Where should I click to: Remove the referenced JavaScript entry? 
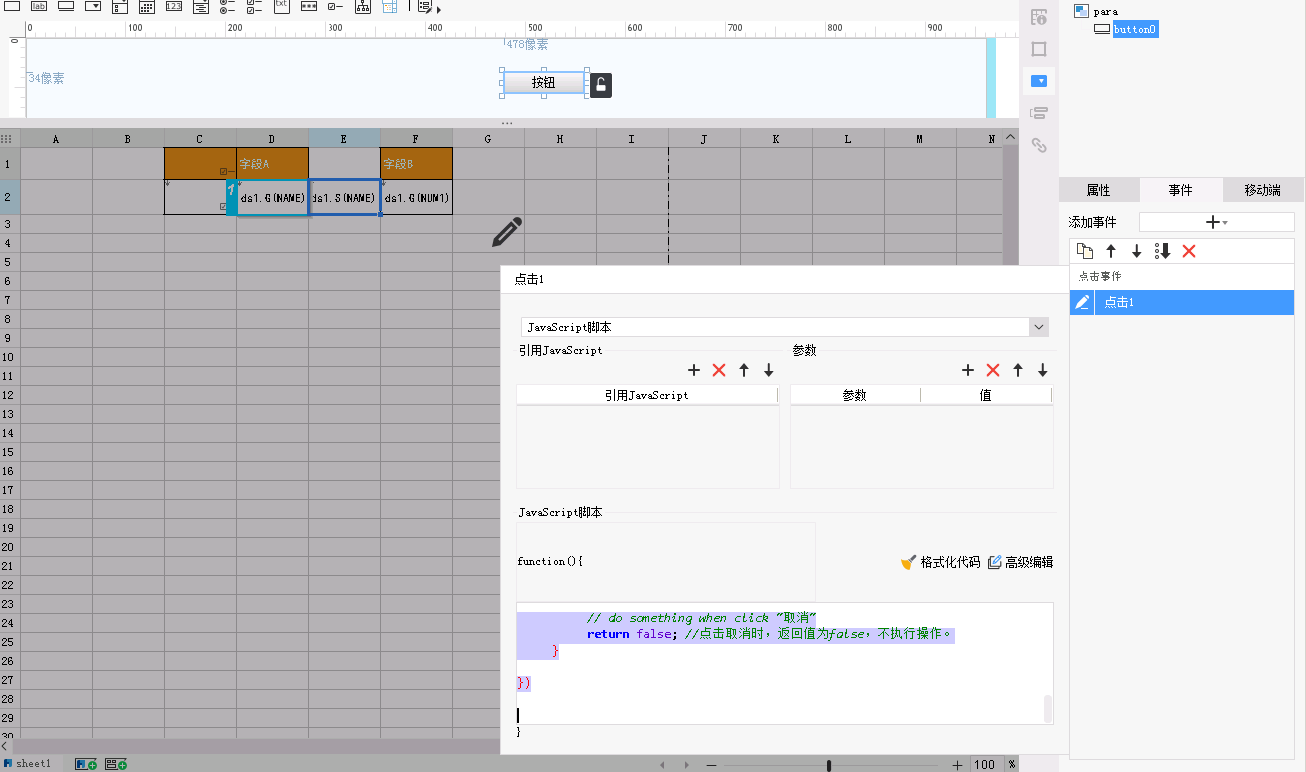tap(719, 370)
